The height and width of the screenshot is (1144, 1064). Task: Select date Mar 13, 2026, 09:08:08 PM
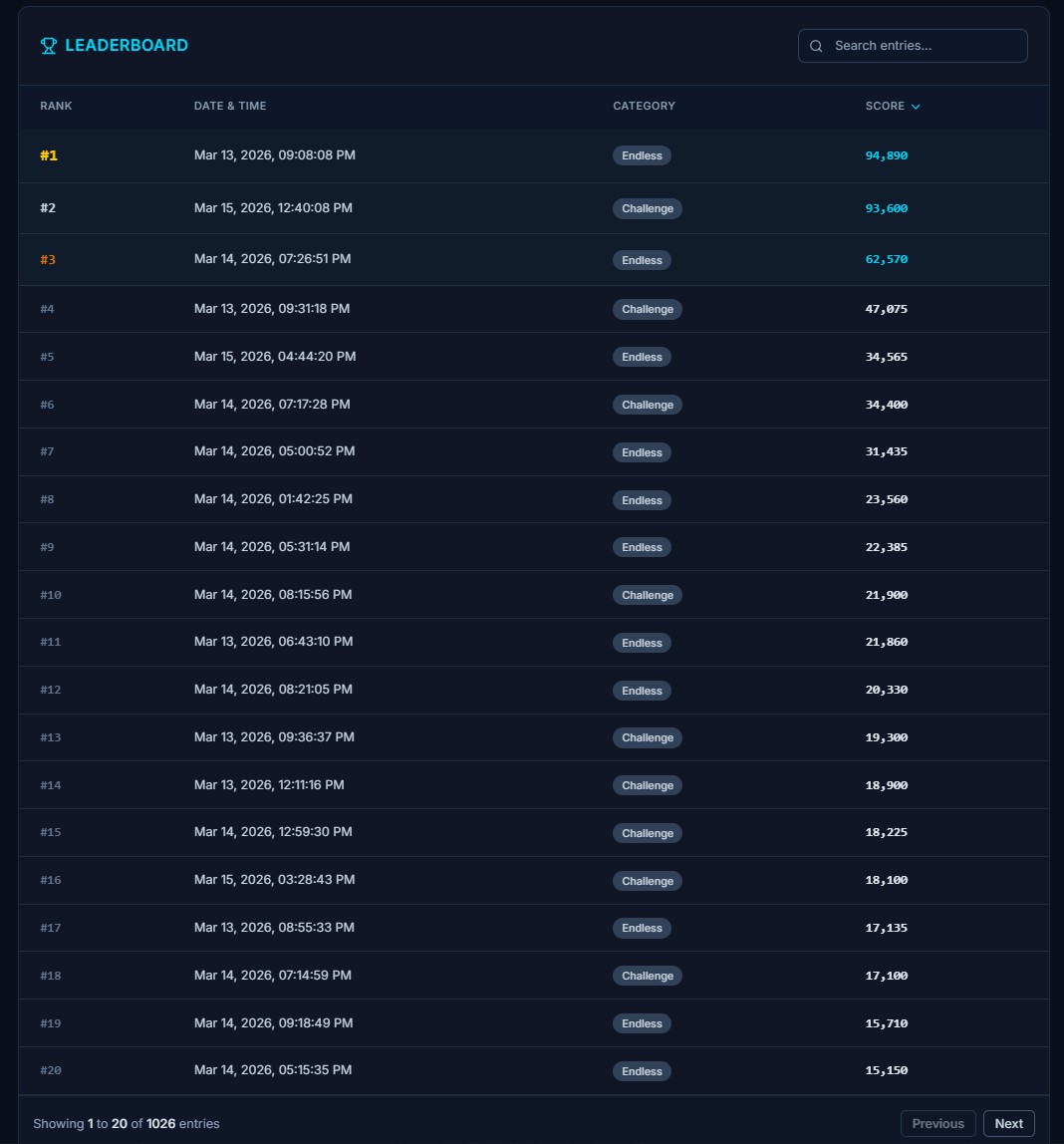click(275, 154)
